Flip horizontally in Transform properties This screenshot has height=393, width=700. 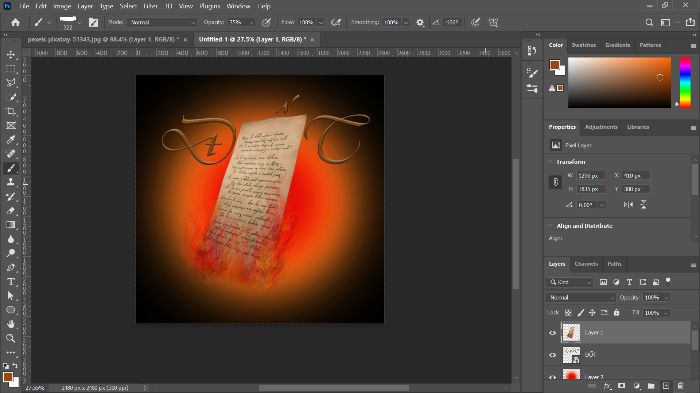tap(628, 205)
